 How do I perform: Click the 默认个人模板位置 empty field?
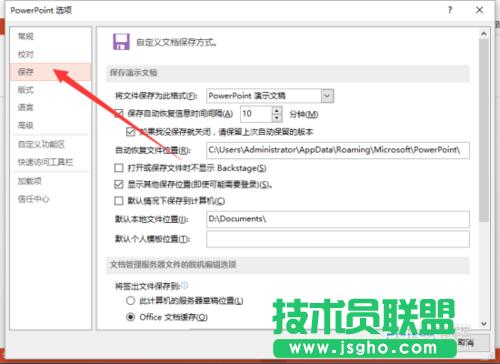(x=338, y=239)
